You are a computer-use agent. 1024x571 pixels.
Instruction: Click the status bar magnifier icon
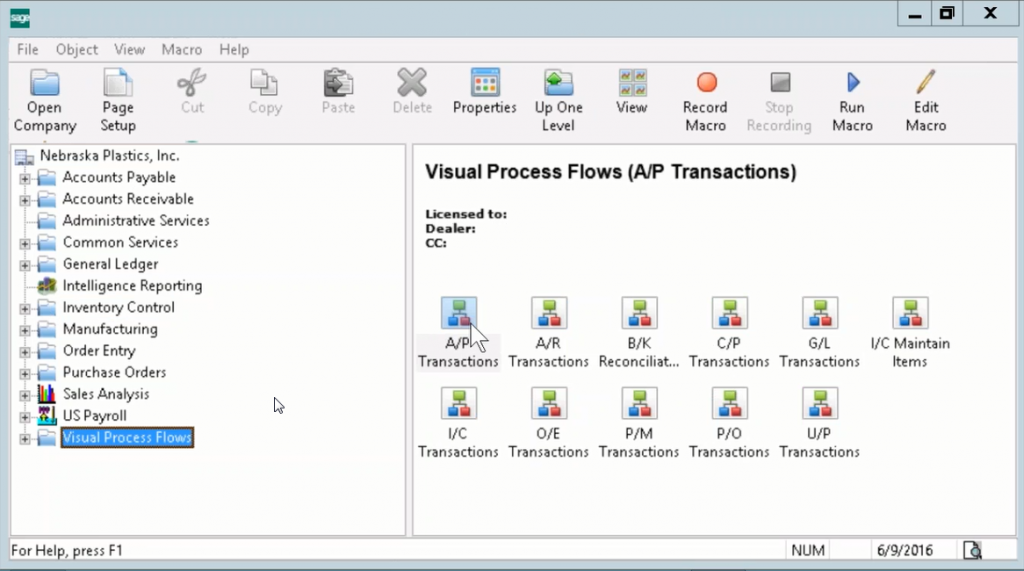click(x=971, y=550)
